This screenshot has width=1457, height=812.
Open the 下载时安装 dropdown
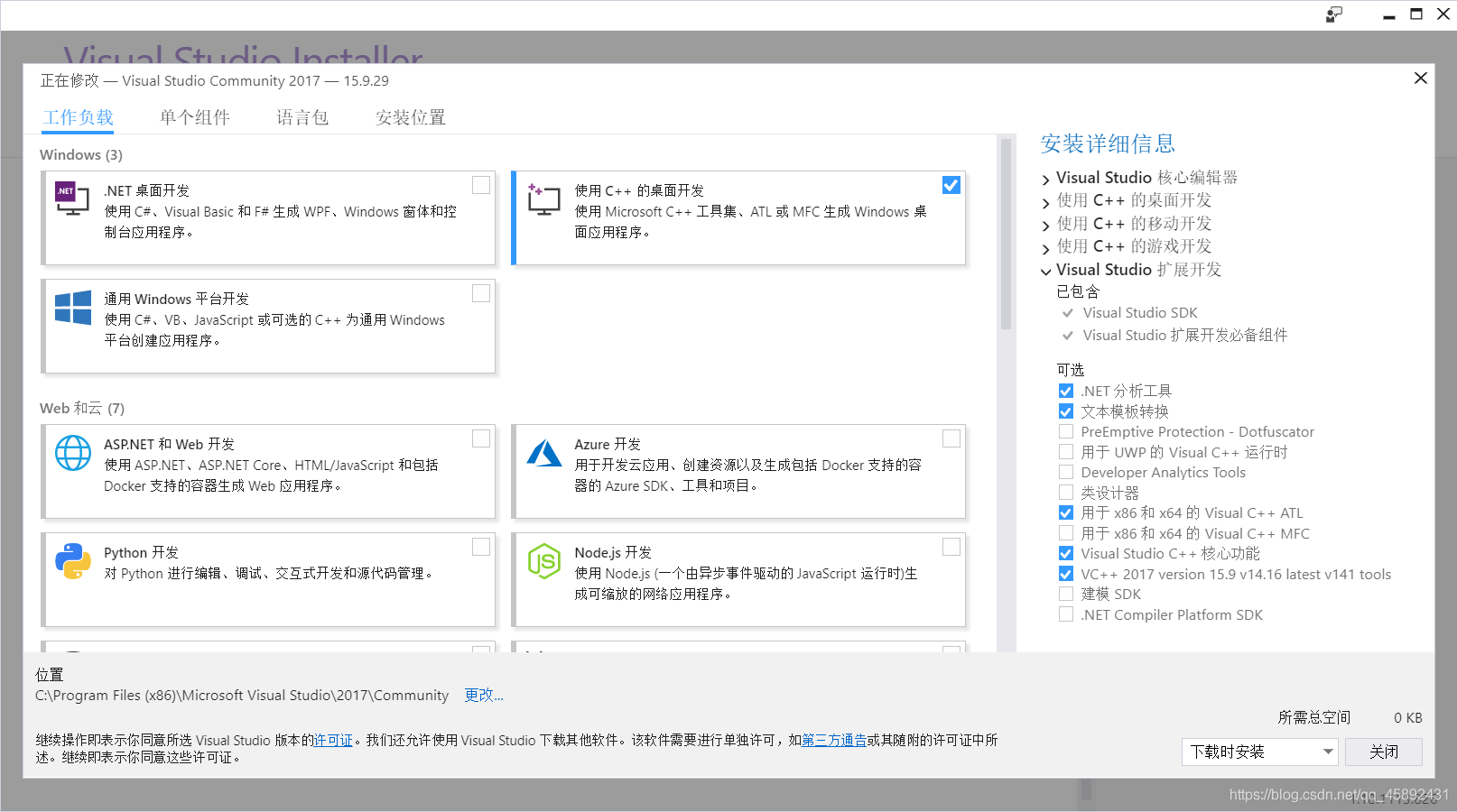point(1259,752)
